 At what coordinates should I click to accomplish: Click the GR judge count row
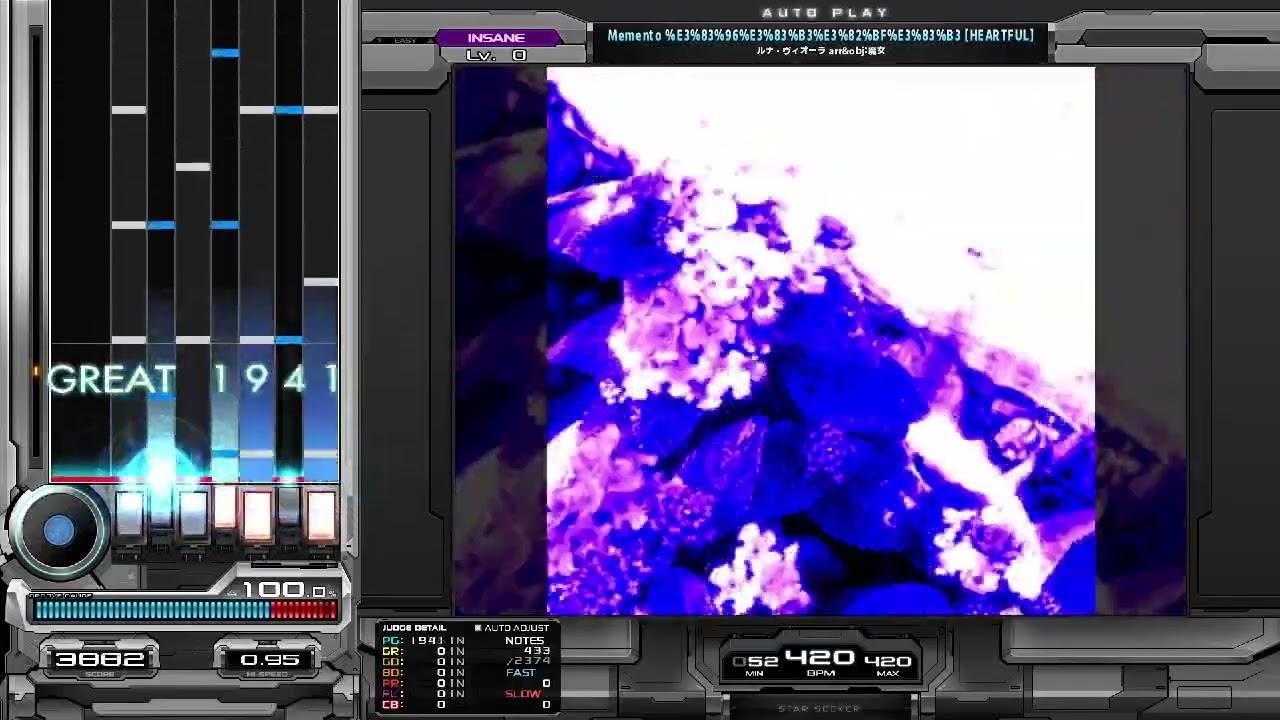point(424,651)
